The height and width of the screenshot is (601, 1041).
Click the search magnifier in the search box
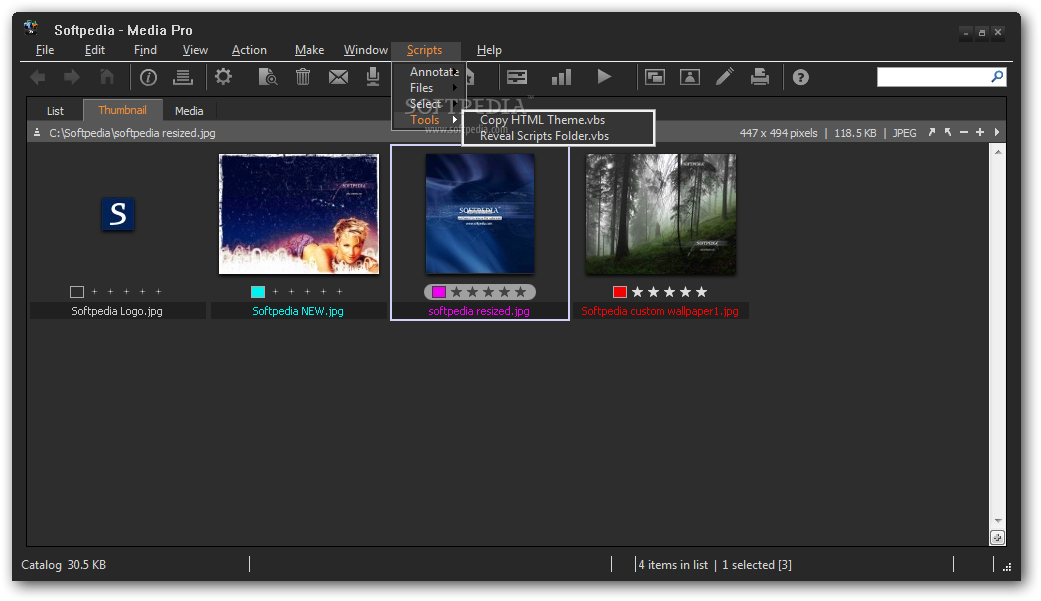click(997, 77)
